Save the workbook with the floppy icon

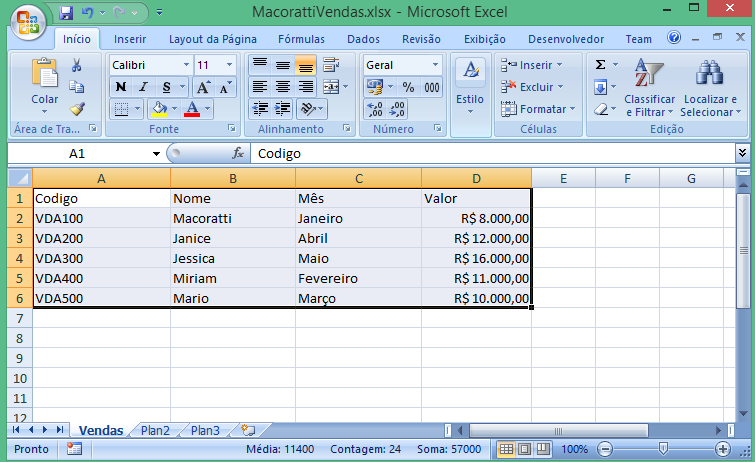point(65,13)
